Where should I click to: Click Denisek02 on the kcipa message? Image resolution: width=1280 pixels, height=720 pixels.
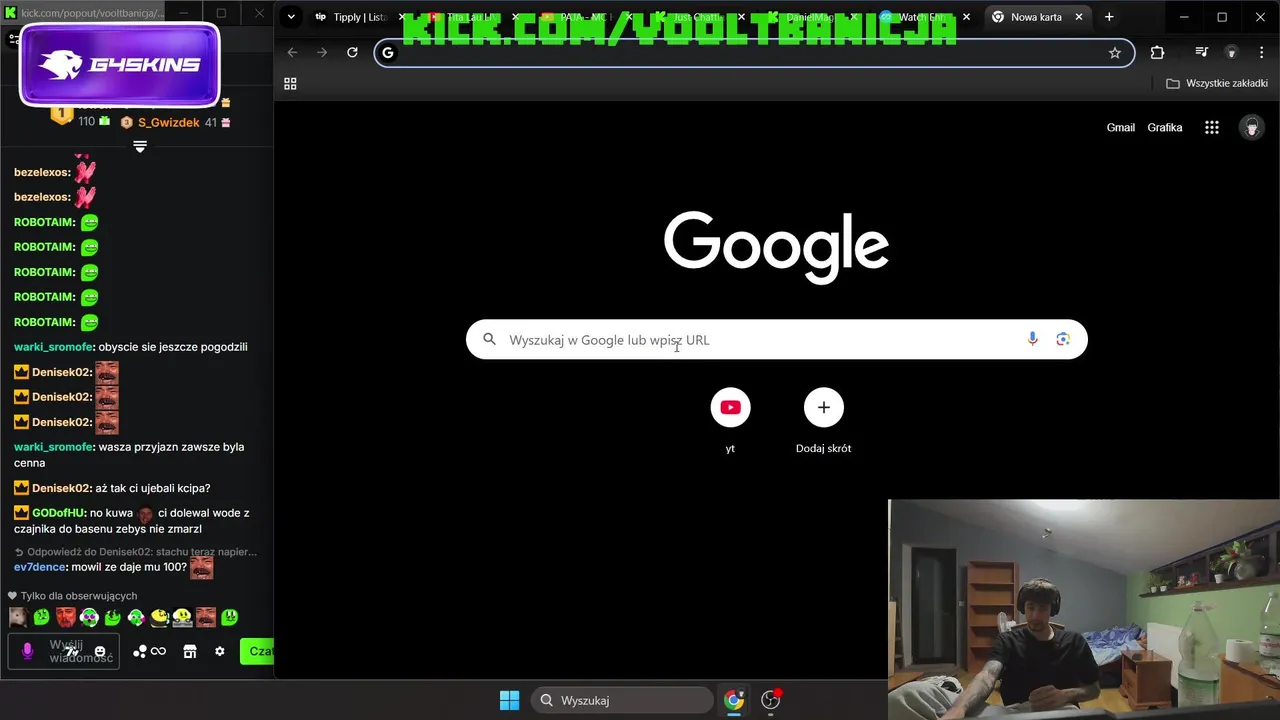click(x=61, y=488)
